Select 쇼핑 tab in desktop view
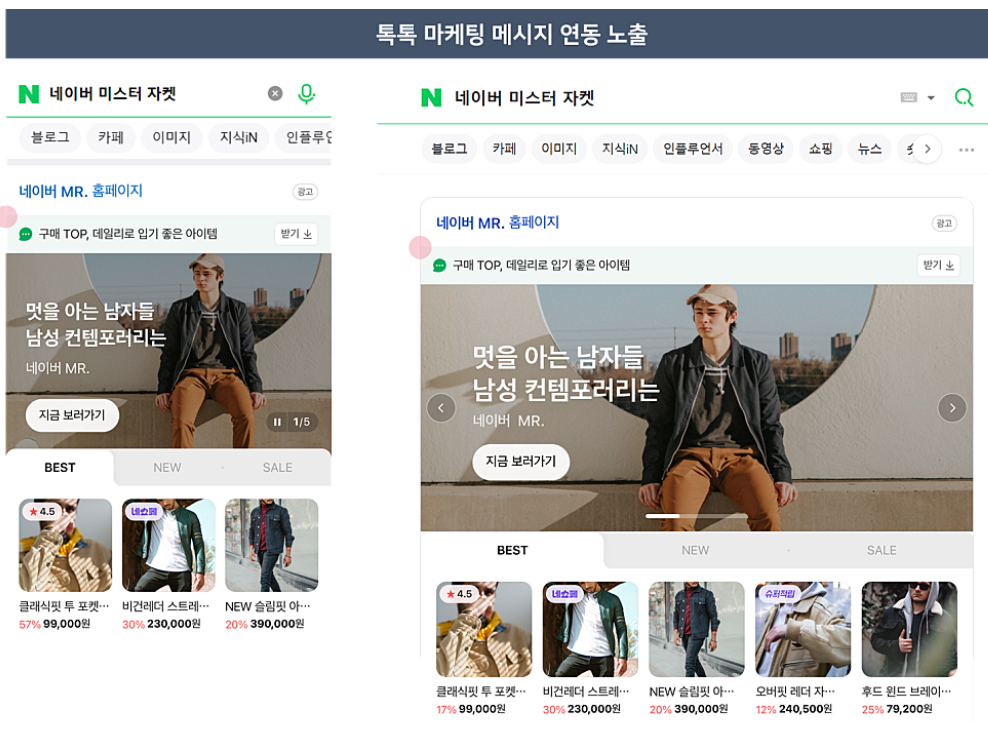This screenshot has height=731, width=988. 820,149
